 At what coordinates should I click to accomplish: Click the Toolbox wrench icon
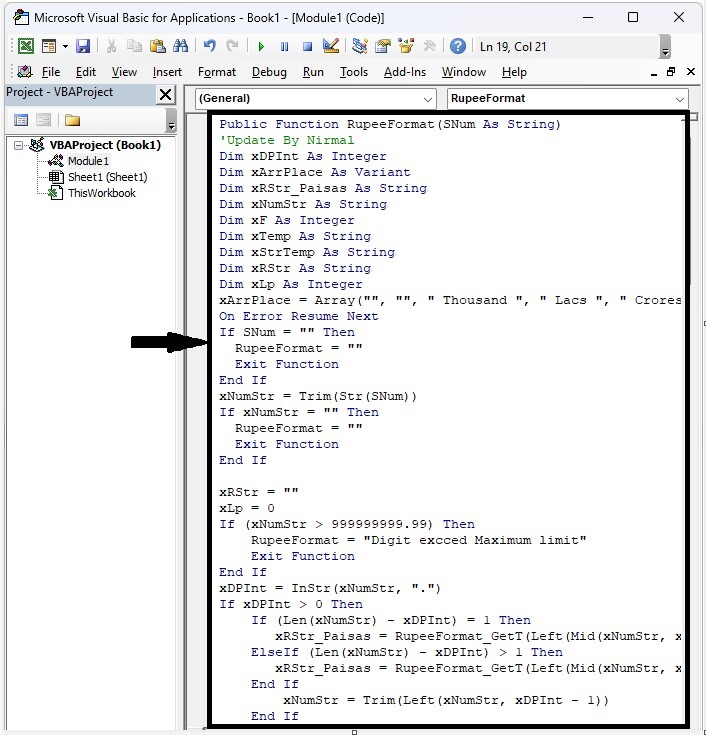click(429, 46)
